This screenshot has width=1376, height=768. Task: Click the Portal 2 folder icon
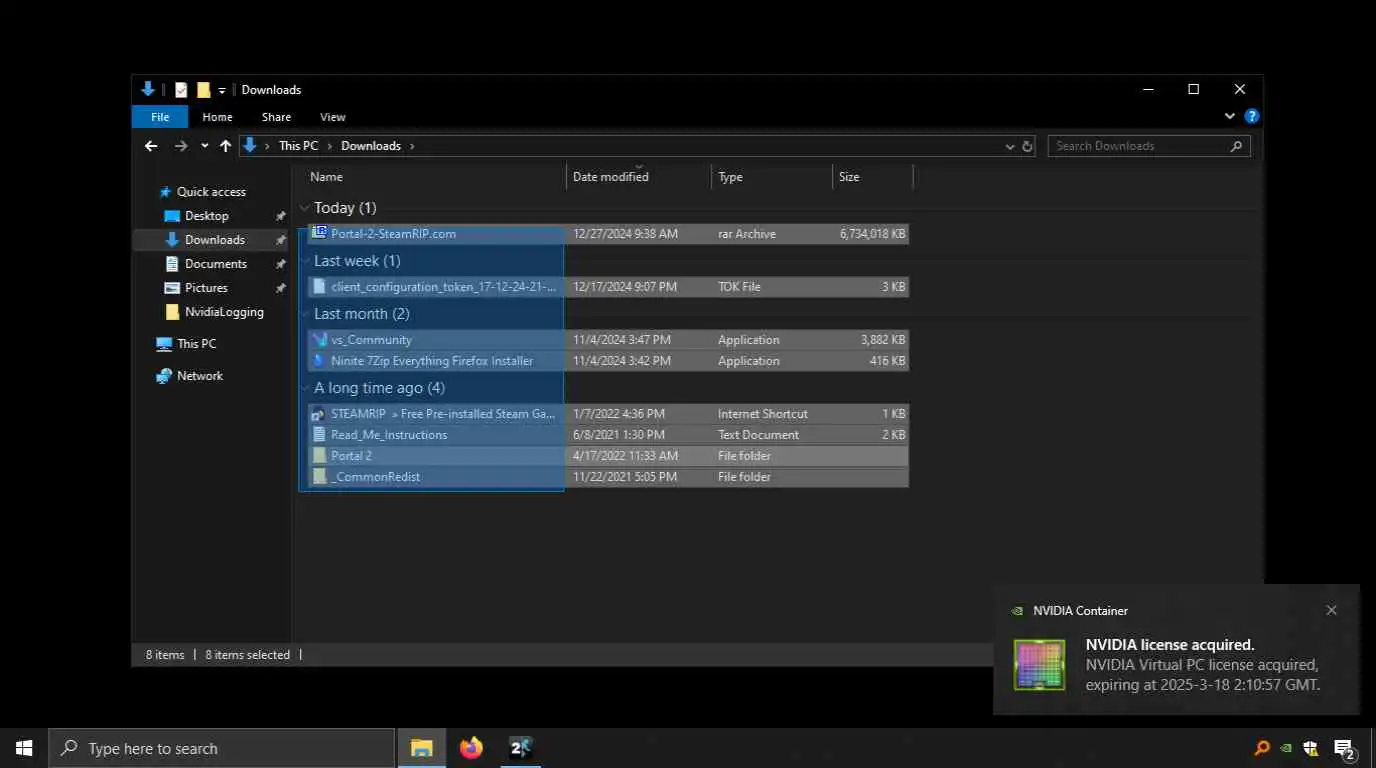[320, 456]
